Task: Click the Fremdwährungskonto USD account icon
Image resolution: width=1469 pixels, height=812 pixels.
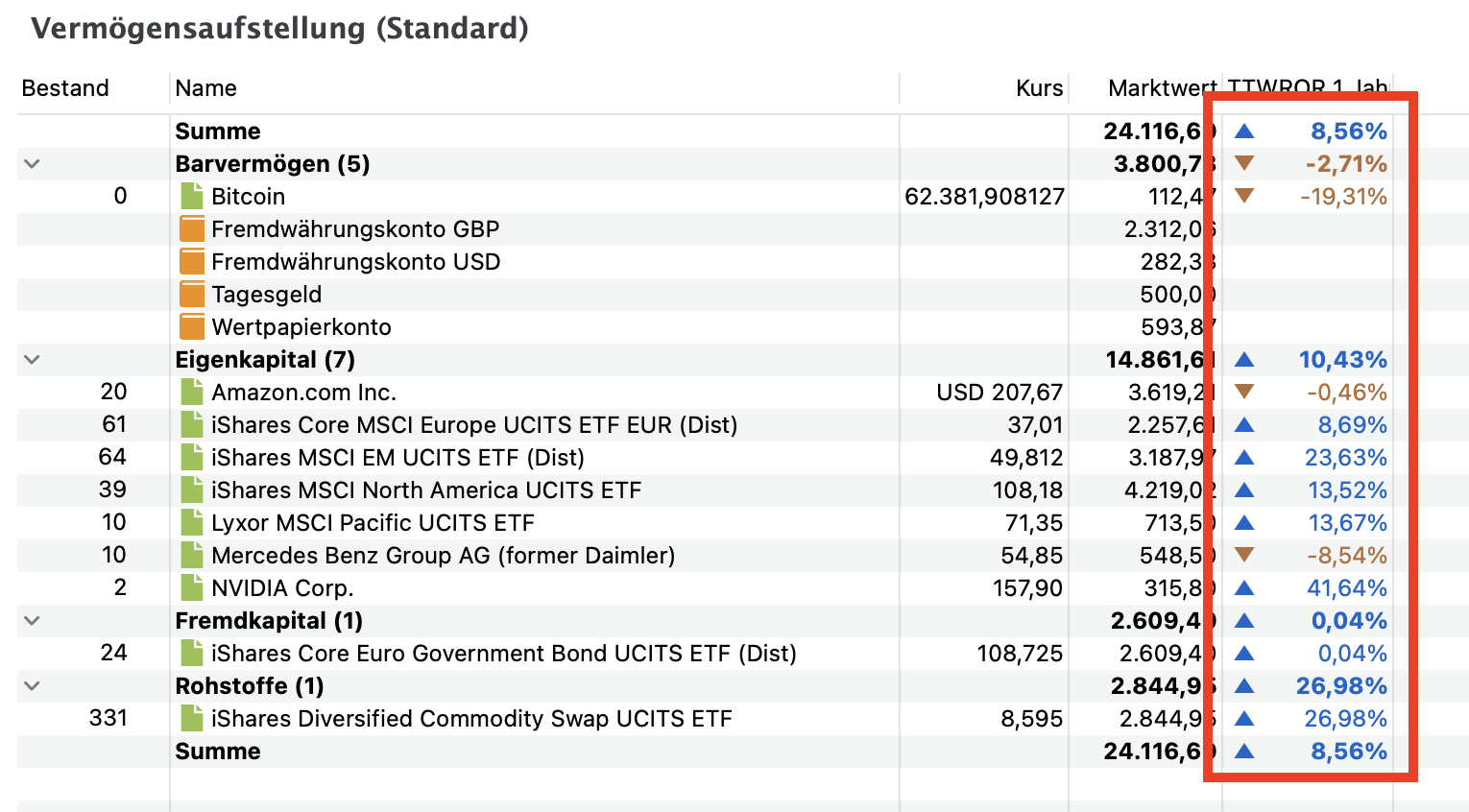Action: 192,262
